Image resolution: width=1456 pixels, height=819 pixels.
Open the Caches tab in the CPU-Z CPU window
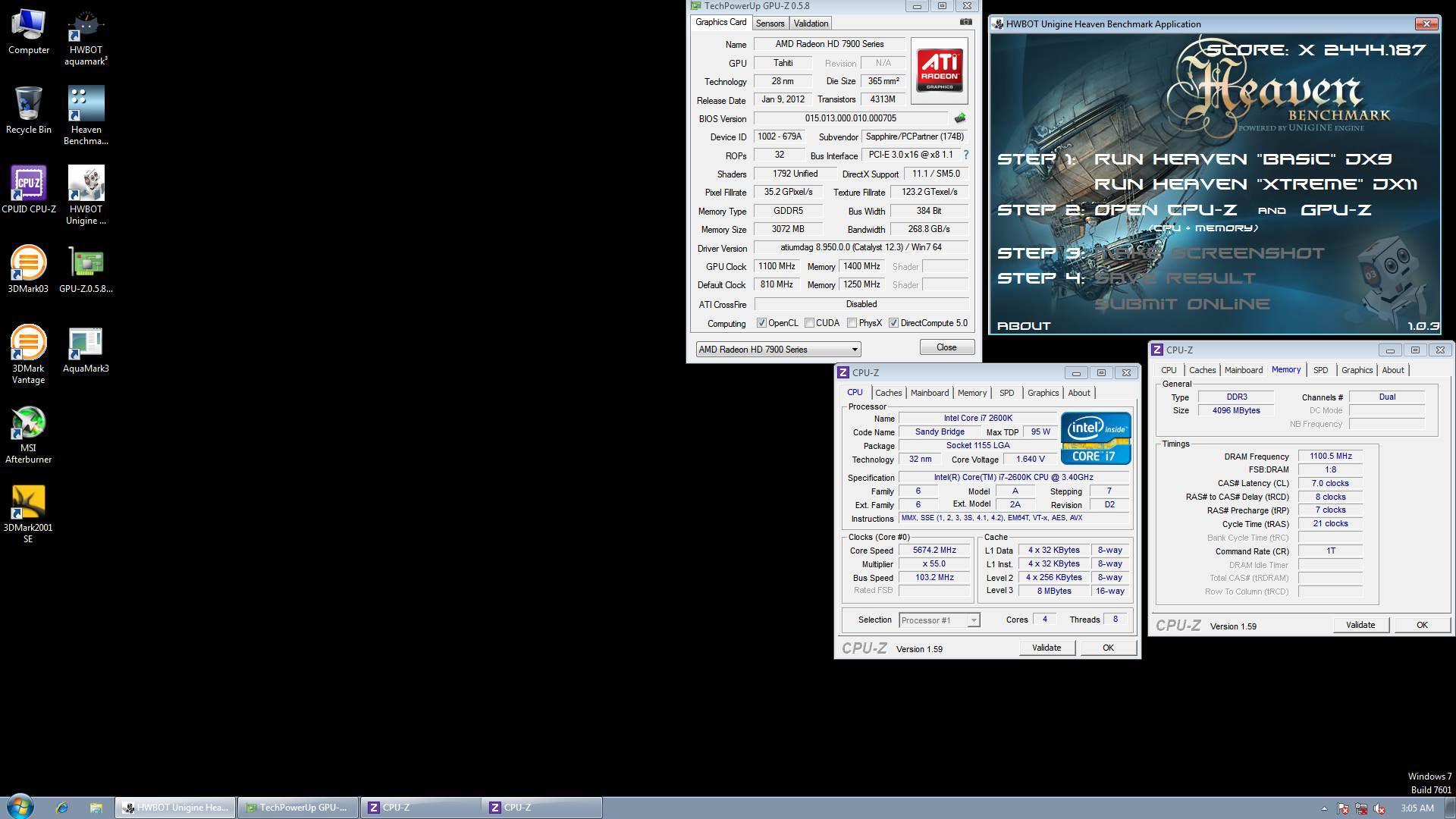tap(888, 393)
